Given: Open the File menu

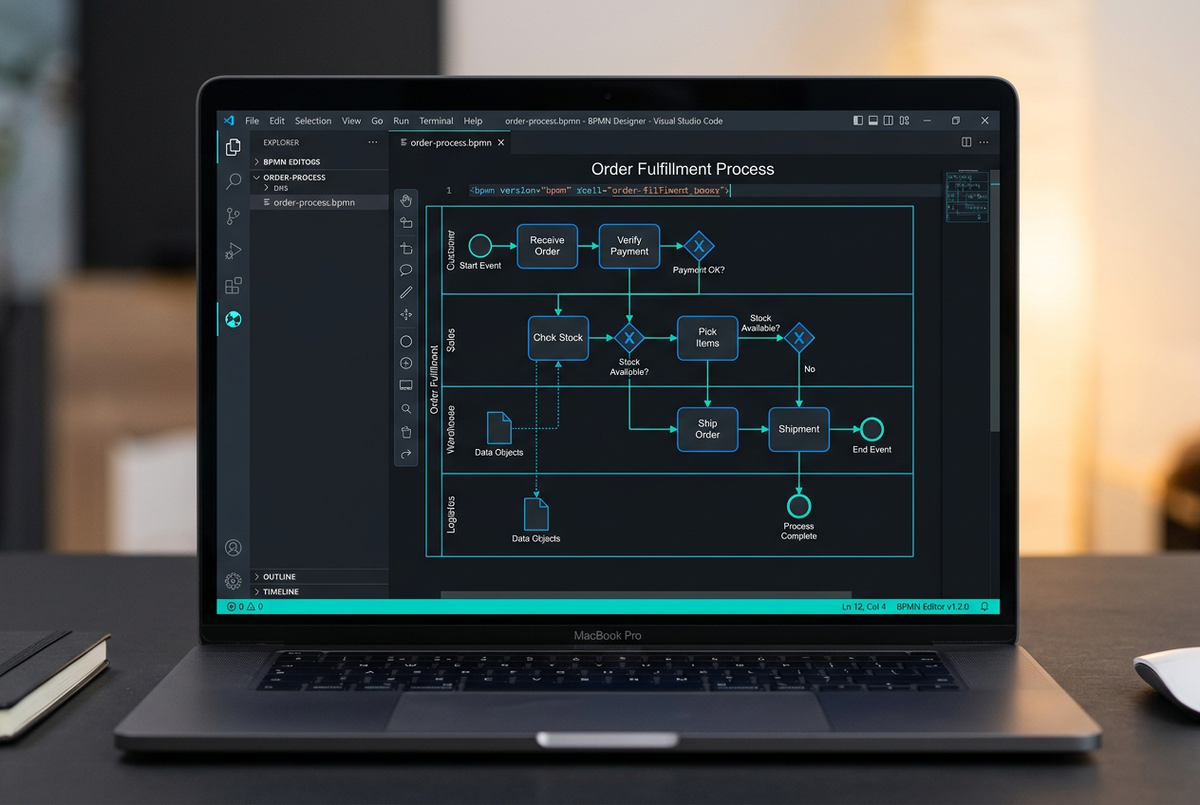Looking at the screenshot, I should 252,121.
